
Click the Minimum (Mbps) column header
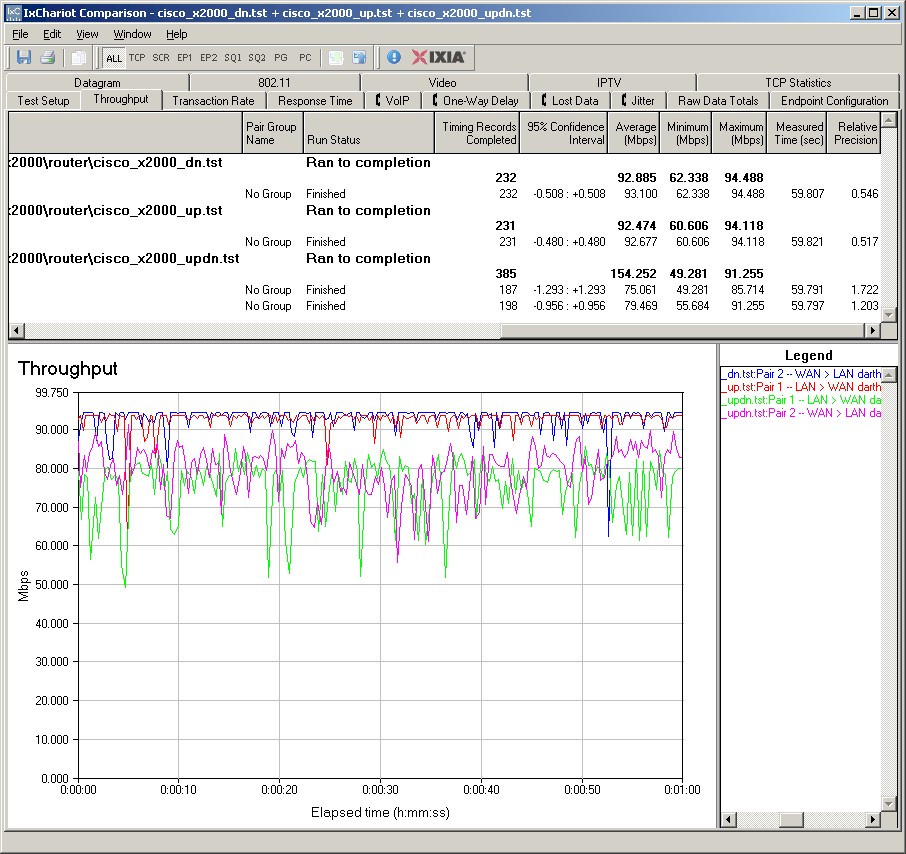685,133
